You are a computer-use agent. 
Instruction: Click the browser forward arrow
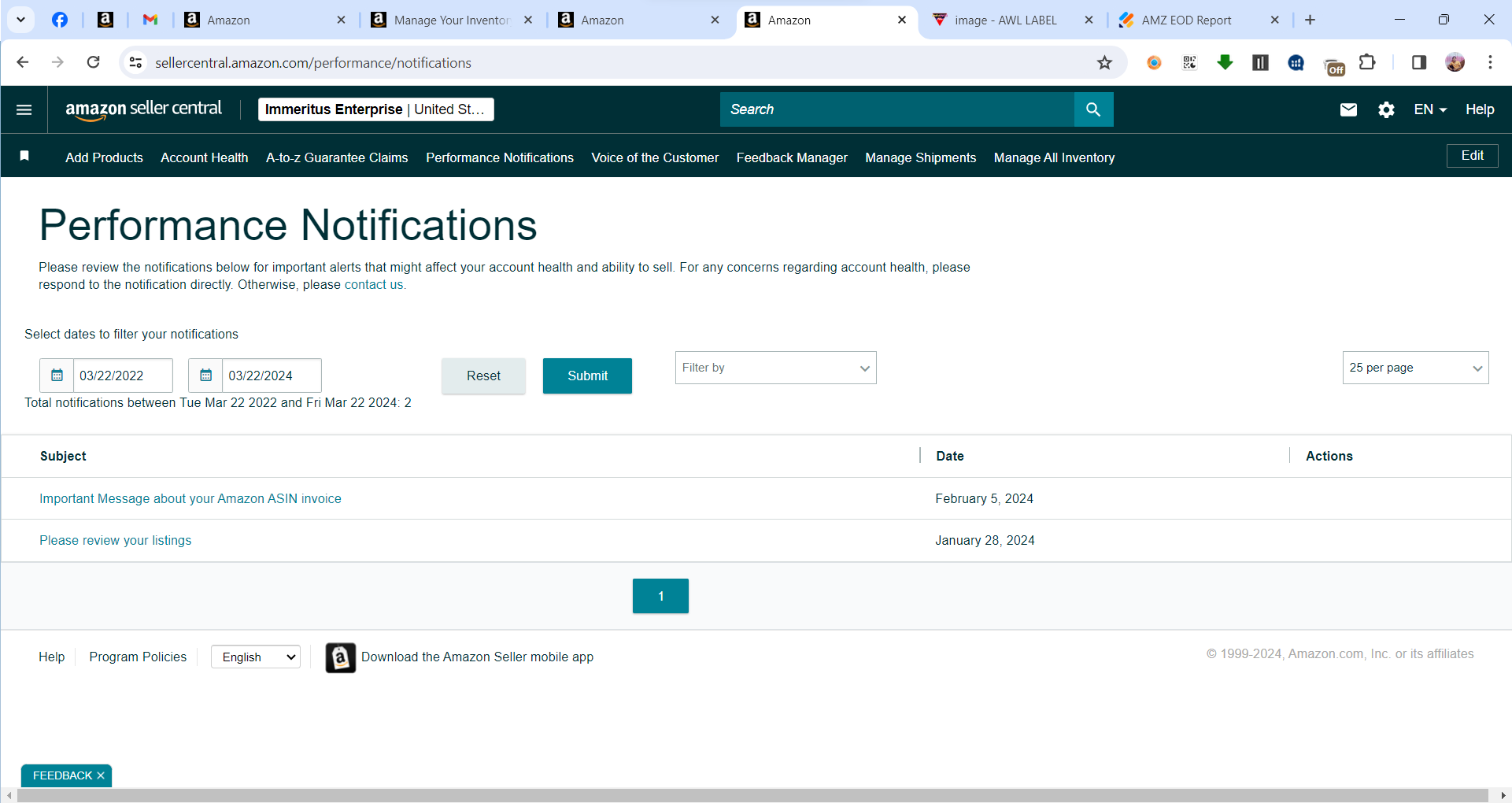(57, 62)
